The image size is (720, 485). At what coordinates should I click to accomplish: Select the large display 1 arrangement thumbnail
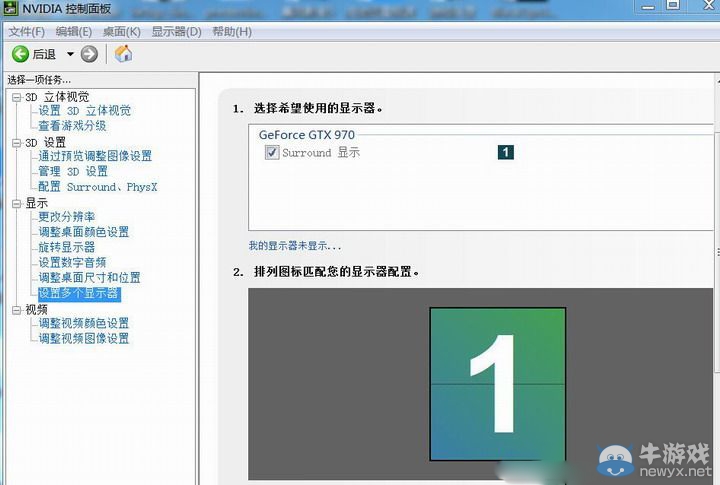tap(497, 384)
